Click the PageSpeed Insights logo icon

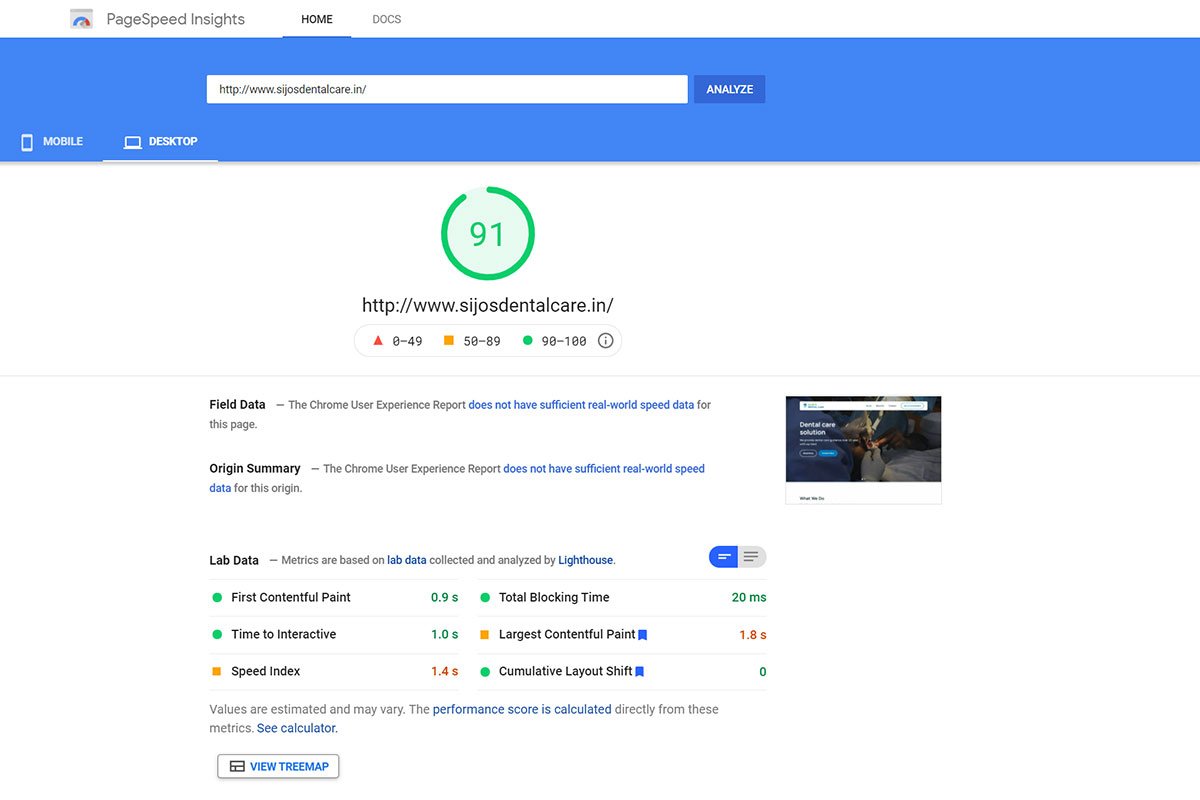tap(82, 19)
